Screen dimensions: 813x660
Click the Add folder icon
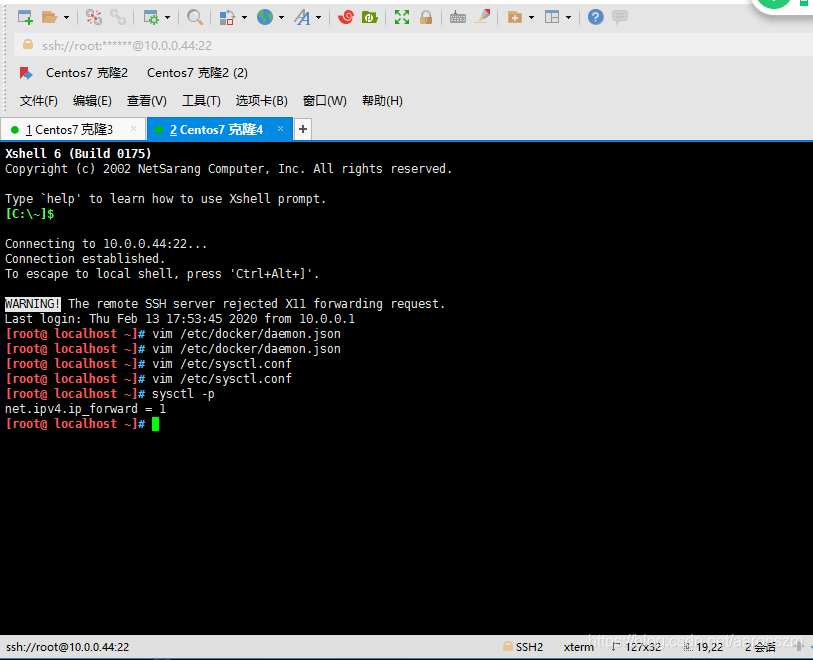(x=515, y=17)
